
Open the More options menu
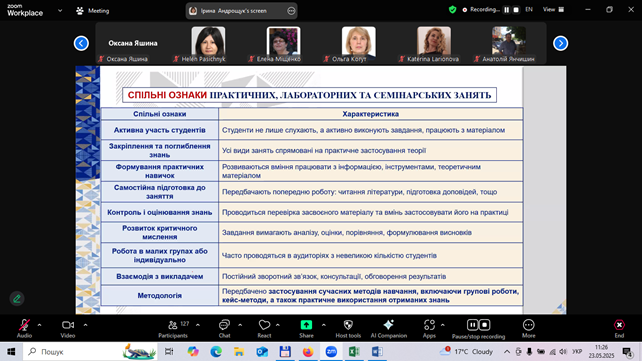[x=529, y=329]
